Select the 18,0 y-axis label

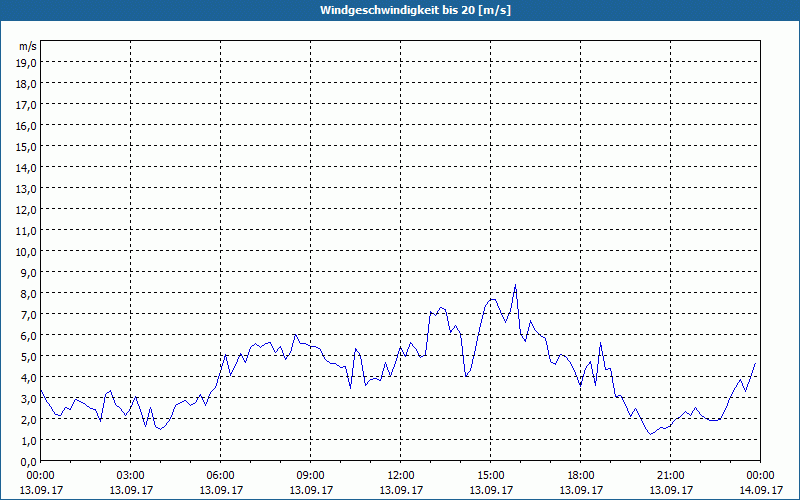(x=28, y=84)
